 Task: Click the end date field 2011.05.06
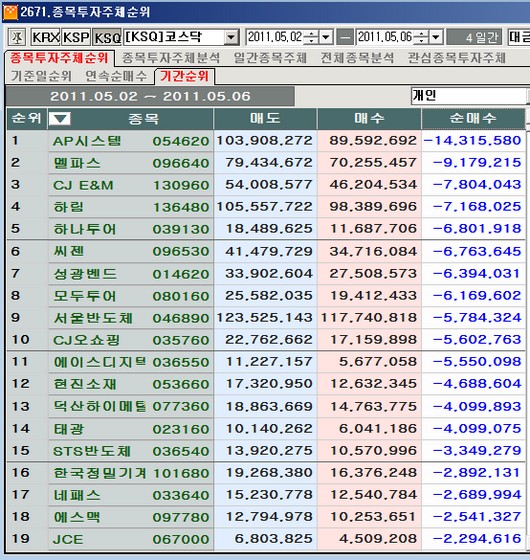(x=385, y=37)
